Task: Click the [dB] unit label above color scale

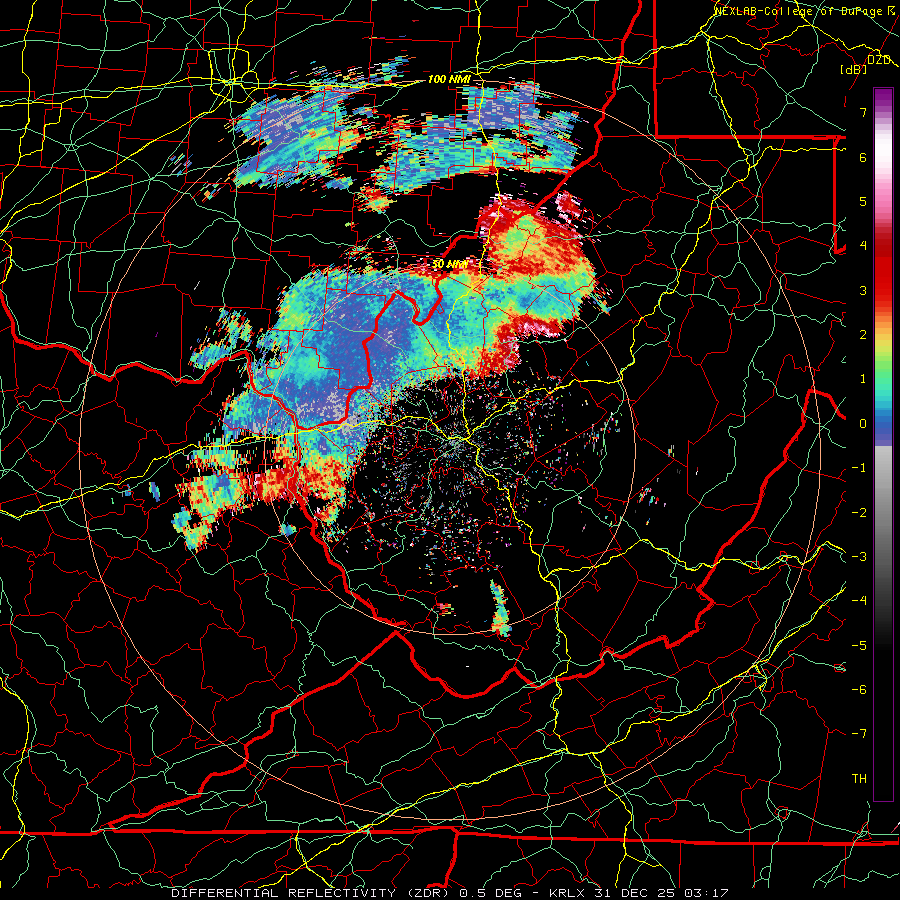Action: 854,69
